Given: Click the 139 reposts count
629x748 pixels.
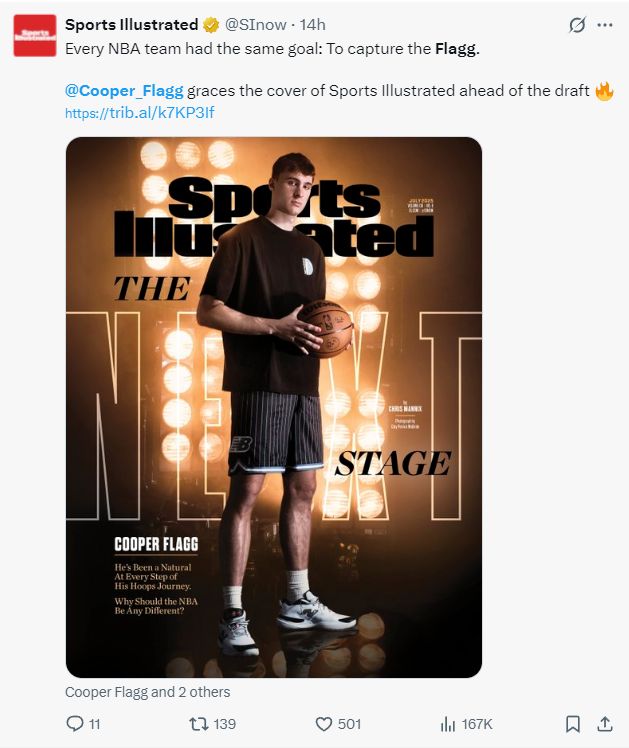Looking at the screenshot, I should (224, 724).
